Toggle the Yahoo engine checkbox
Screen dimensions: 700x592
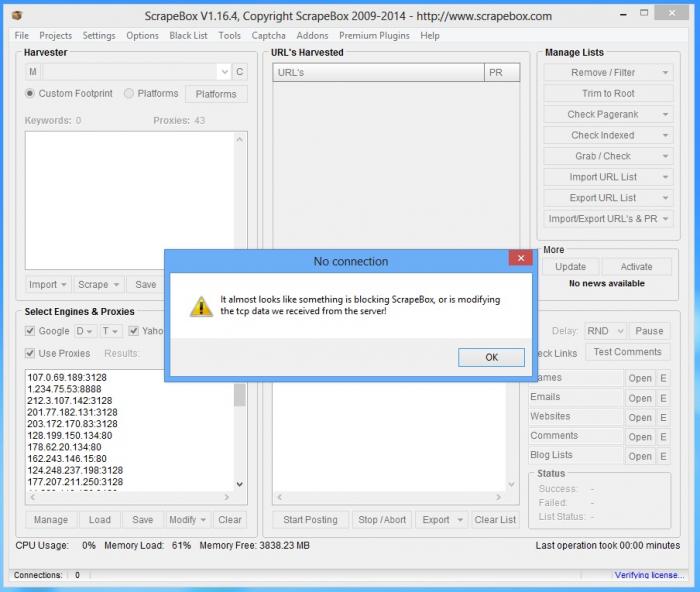pyautogui.click(x=133, y=331)
